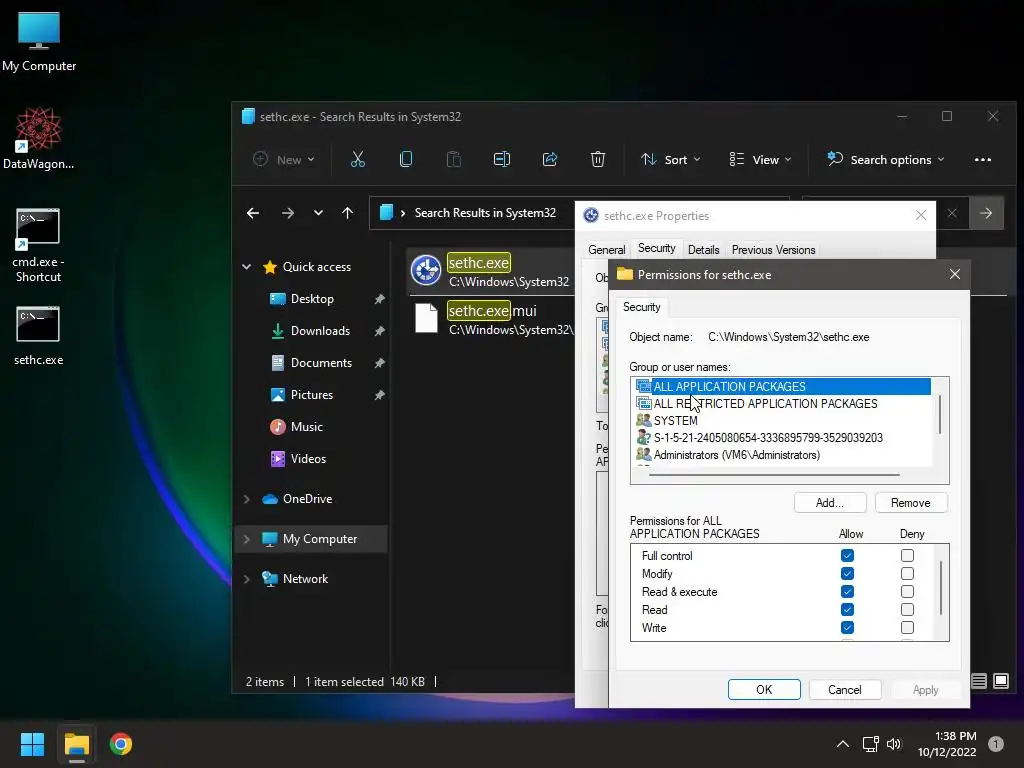Open the Windows Start menu
This screenshot has height=768, width=1024.
(32, 744)
